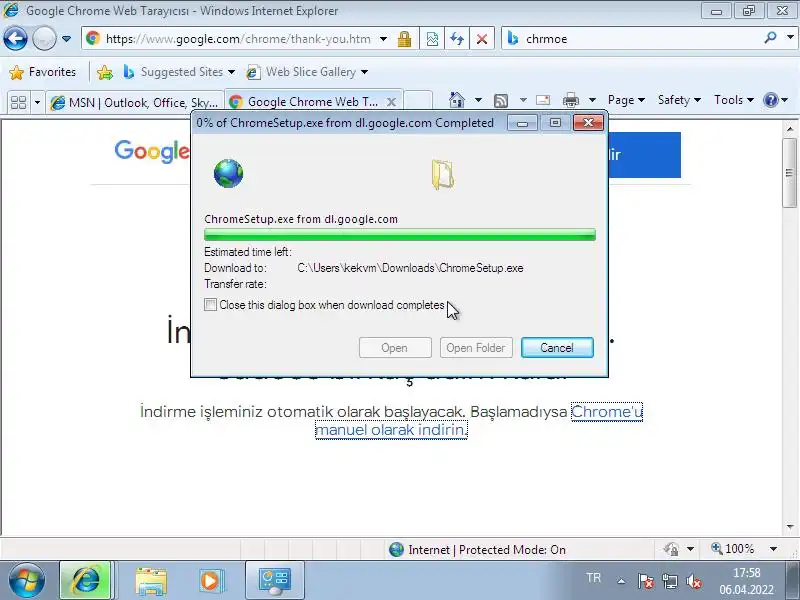Click Internet Explorer taskbar icon
800x600 pixels.
point(85,580)
